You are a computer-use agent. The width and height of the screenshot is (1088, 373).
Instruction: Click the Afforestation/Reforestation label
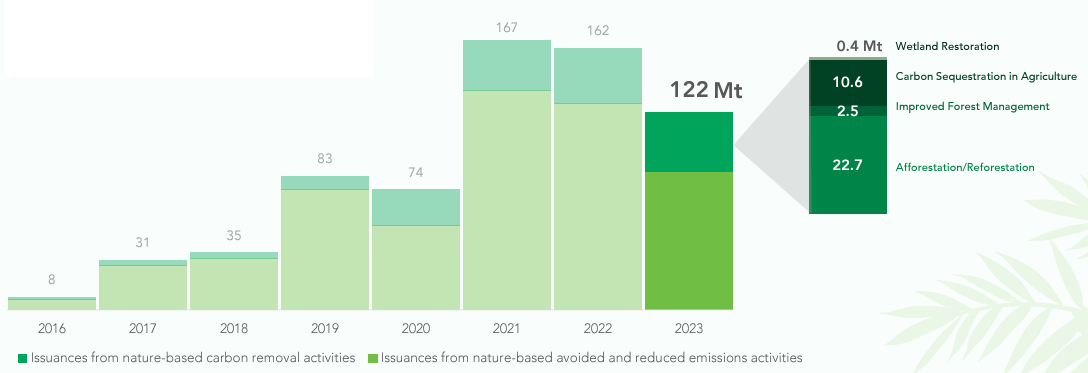tap(964, 168)
